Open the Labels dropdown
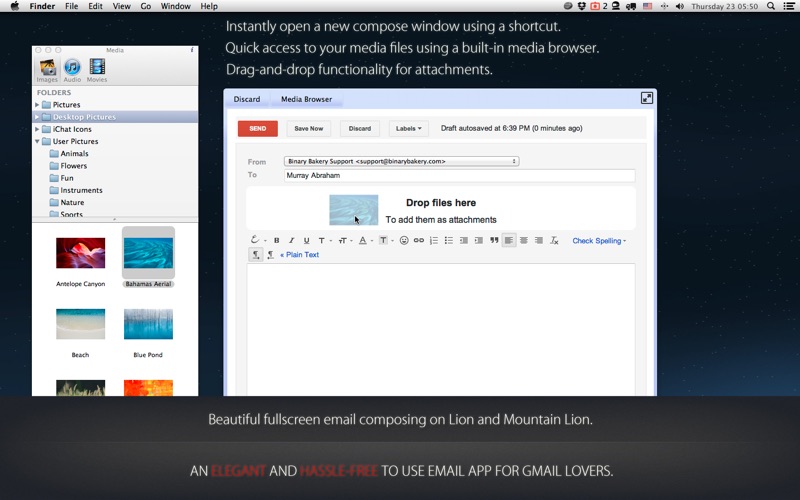Image resolution: width=800 pixels, height=500 pixels. pos(408,129)
